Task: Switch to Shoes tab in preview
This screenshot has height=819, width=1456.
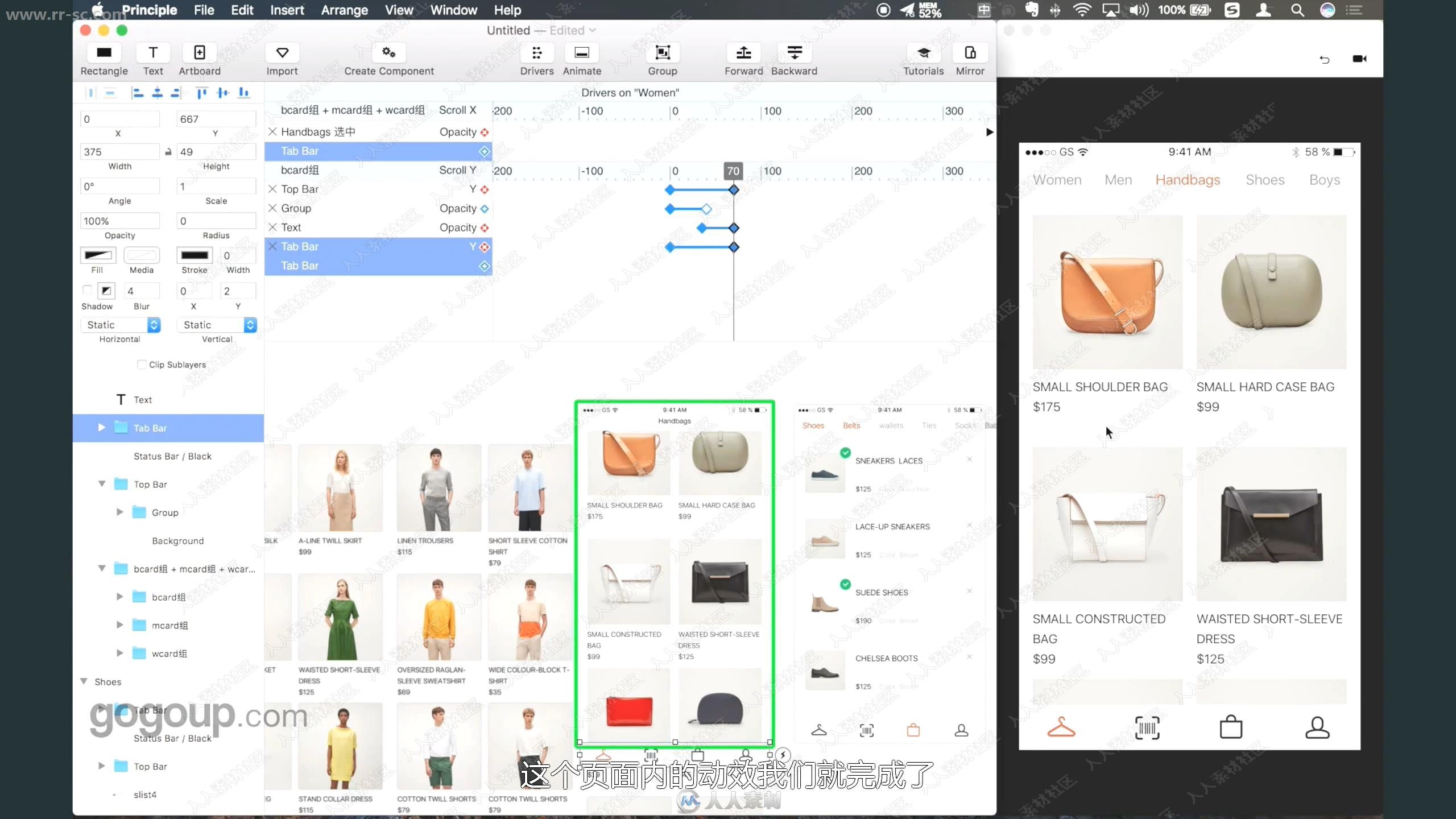Action: (1265, 180)
